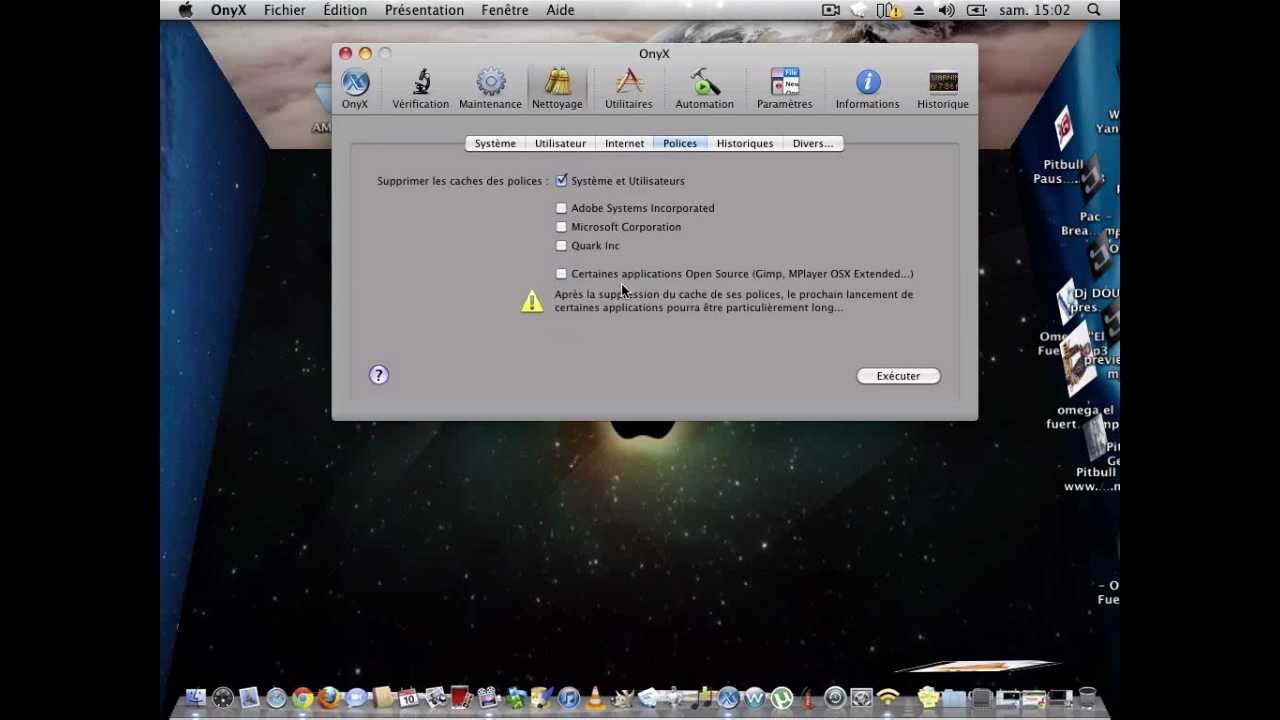This screenshot has width=1280, height=720.
Task: Open the Historique toolbar icon
Action: (x=943, y=89)
